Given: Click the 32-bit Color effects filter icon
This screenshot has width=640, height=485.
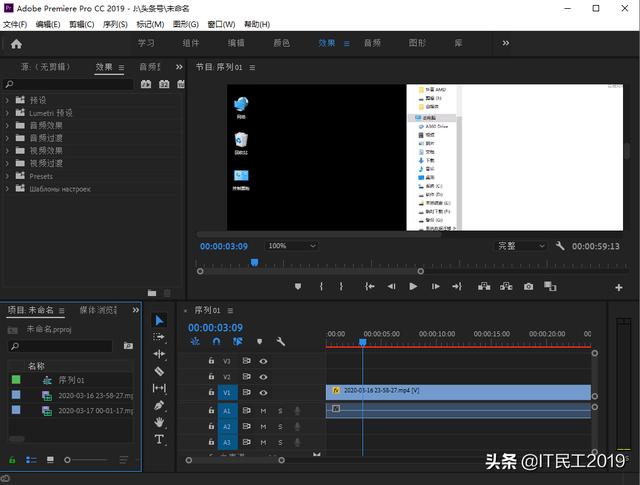Looking at the screenshot, I should (x=164, y=84).
